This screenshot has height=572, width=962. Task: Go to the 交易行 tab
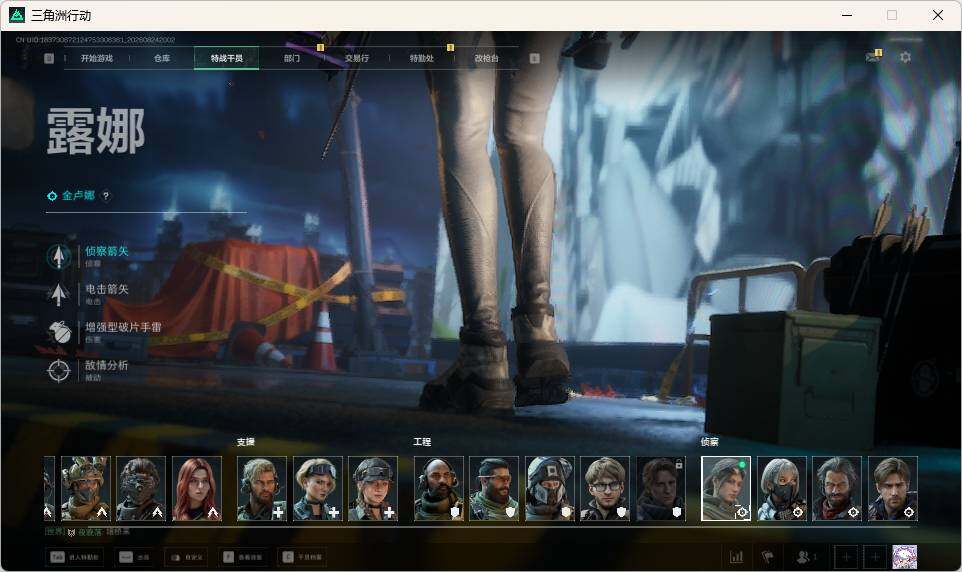[356, 58]
